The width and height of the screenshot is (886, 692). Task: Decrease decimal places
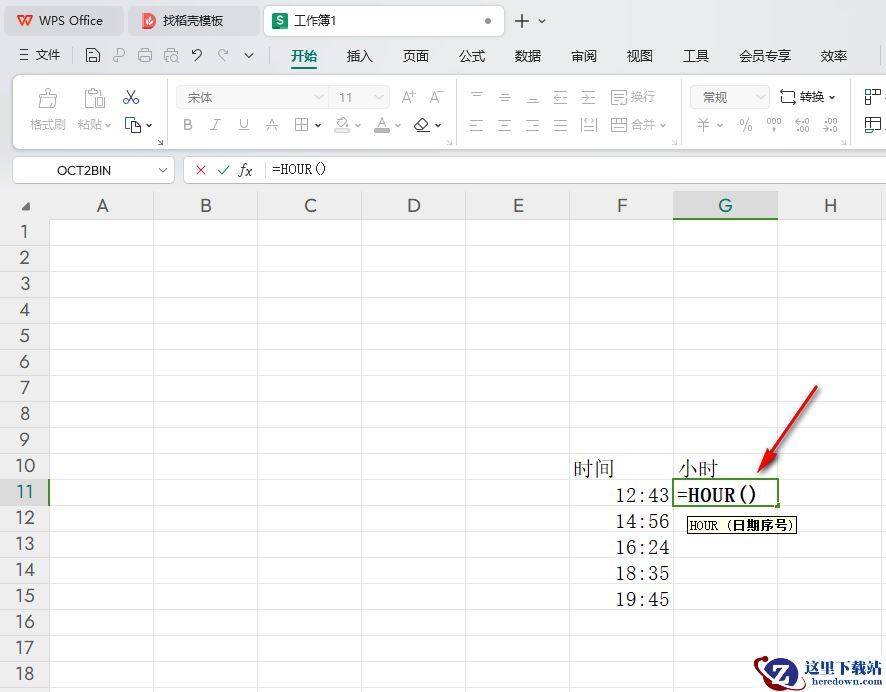click(x=830, y=125)
